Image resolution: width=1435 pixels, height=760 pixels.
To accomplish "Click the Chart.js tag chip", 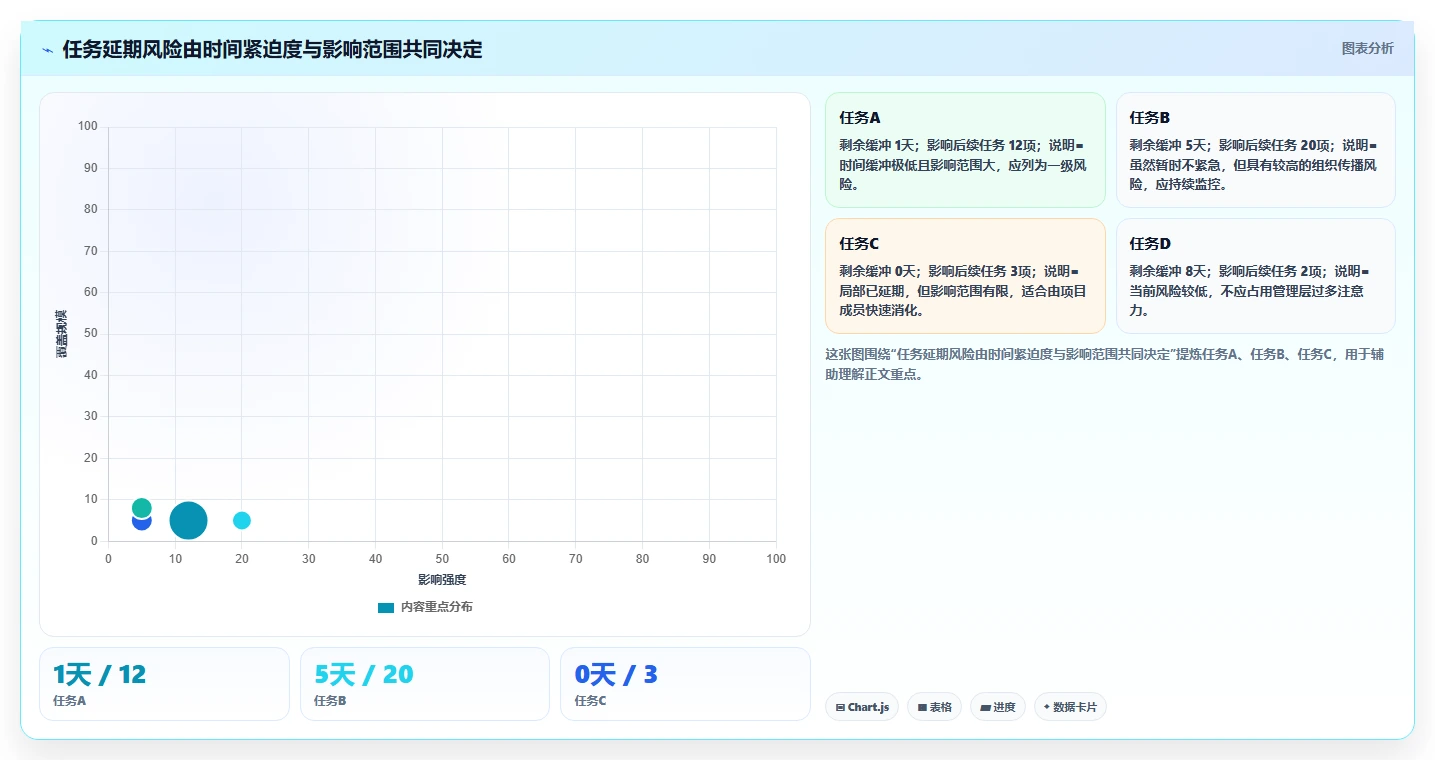I will click(x=862, y=707).
